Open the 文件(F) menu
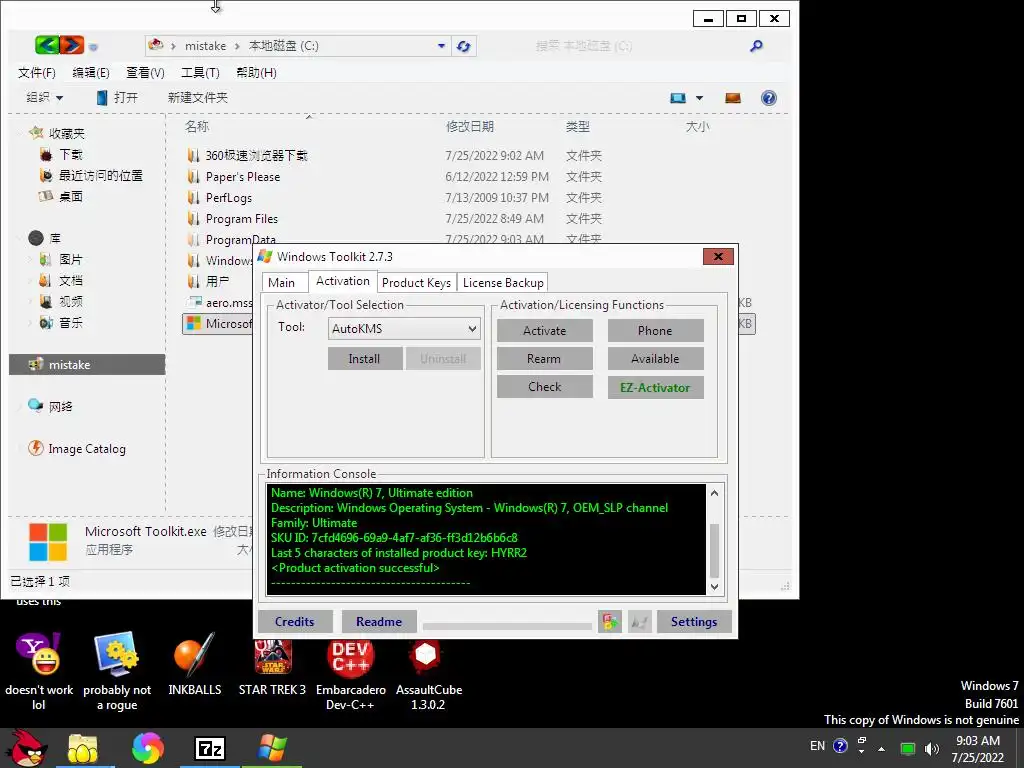 pos(37,72)
